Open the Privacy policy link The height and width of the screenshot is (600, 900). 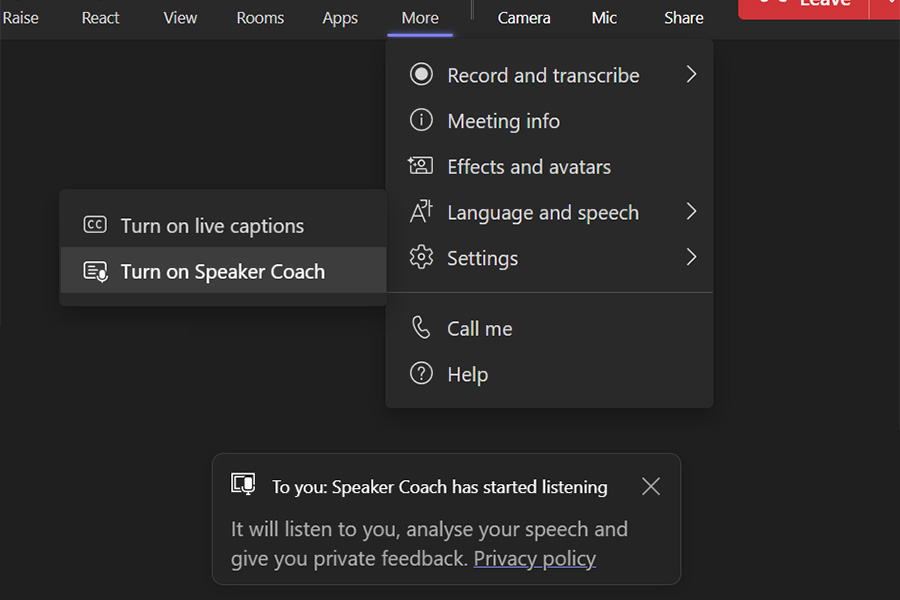pyautogui.click(x=534, y=559)
